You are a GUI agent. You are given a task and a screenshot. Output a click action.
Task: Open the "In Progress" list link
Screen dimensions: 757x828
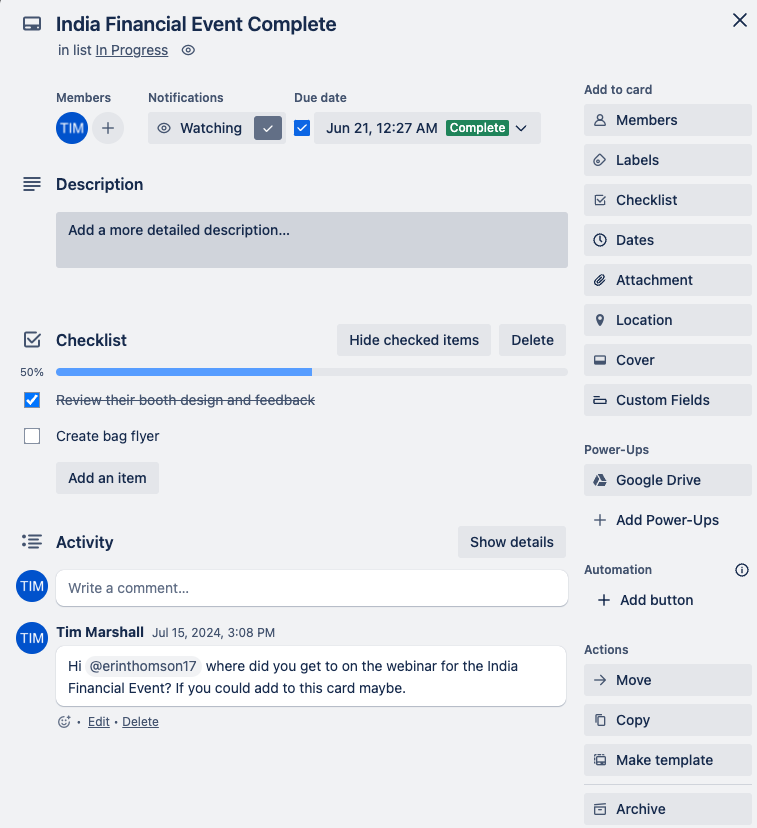[x=131, y=49]
